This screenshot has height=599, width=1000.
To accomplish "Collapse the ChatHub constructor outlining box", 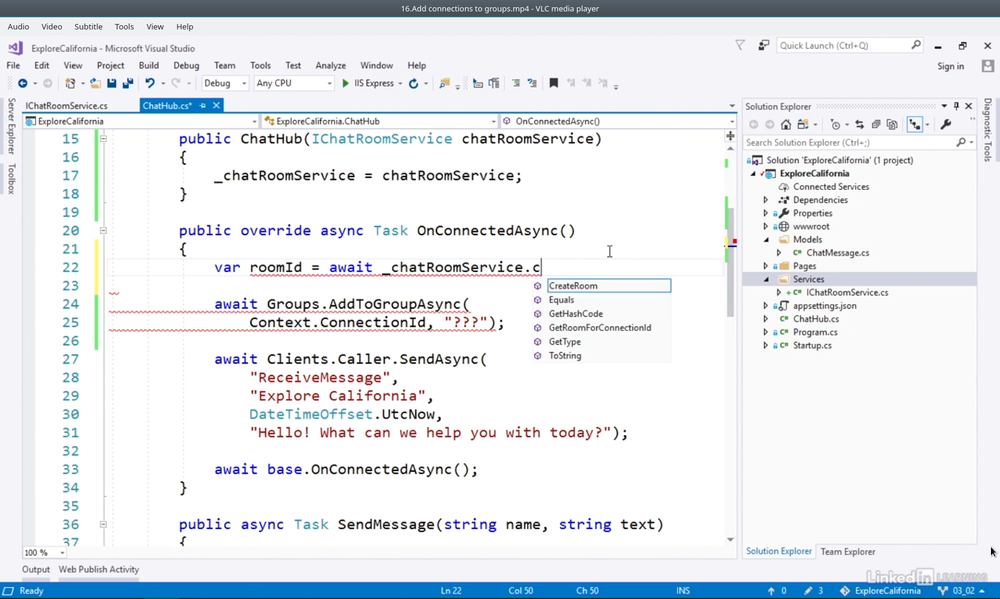I will click(103, 138).
